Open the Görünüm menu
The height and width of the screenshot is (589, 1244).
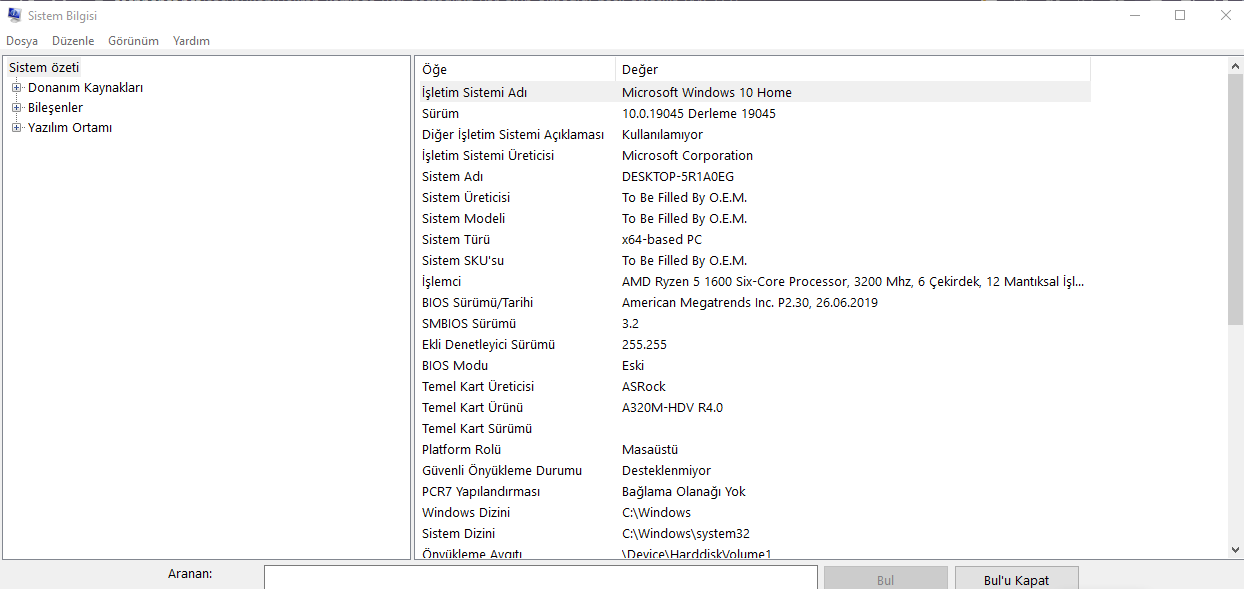(133, 41)
